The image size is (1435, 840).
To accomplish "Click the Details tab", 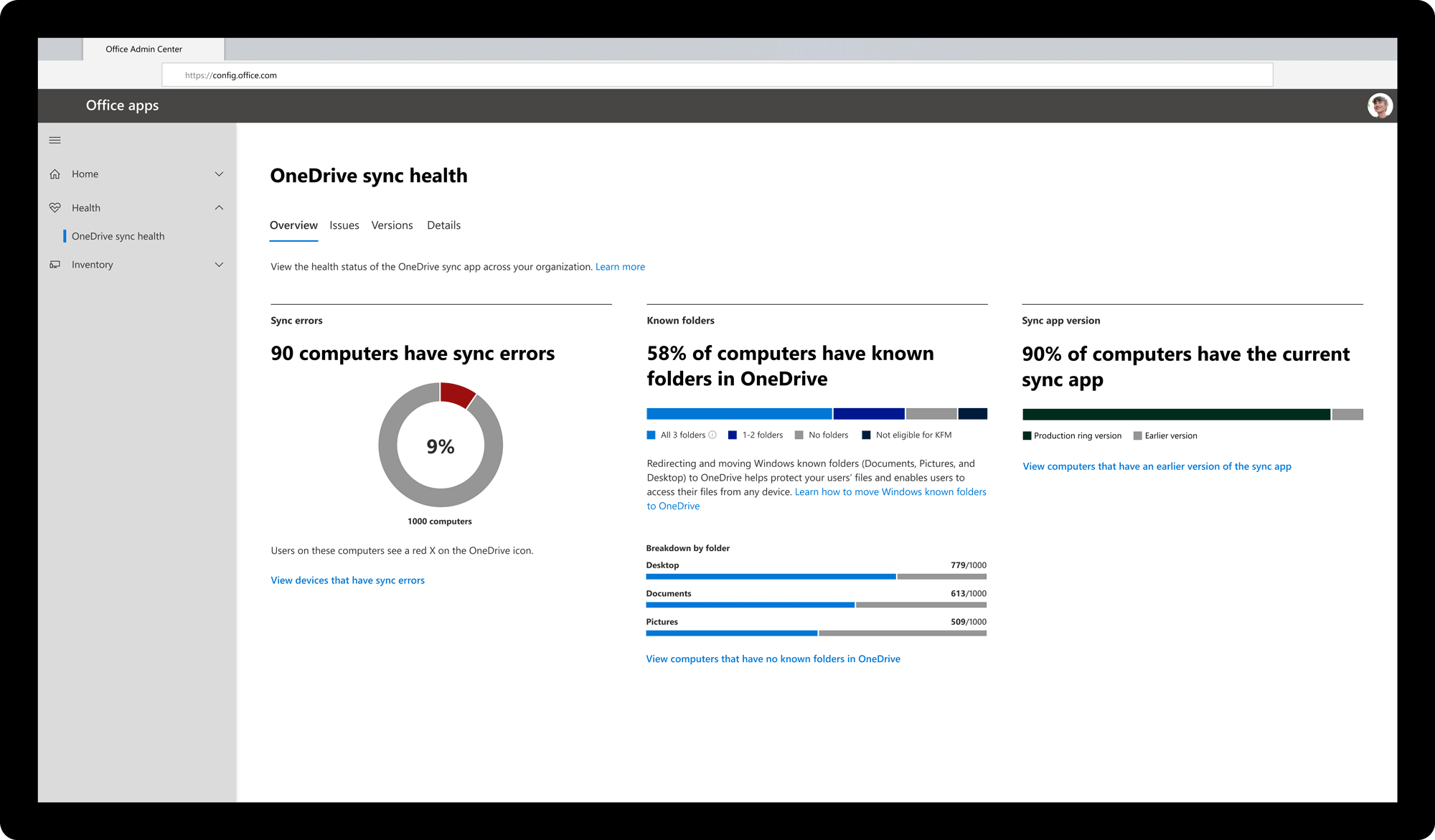I will point(445,225).
